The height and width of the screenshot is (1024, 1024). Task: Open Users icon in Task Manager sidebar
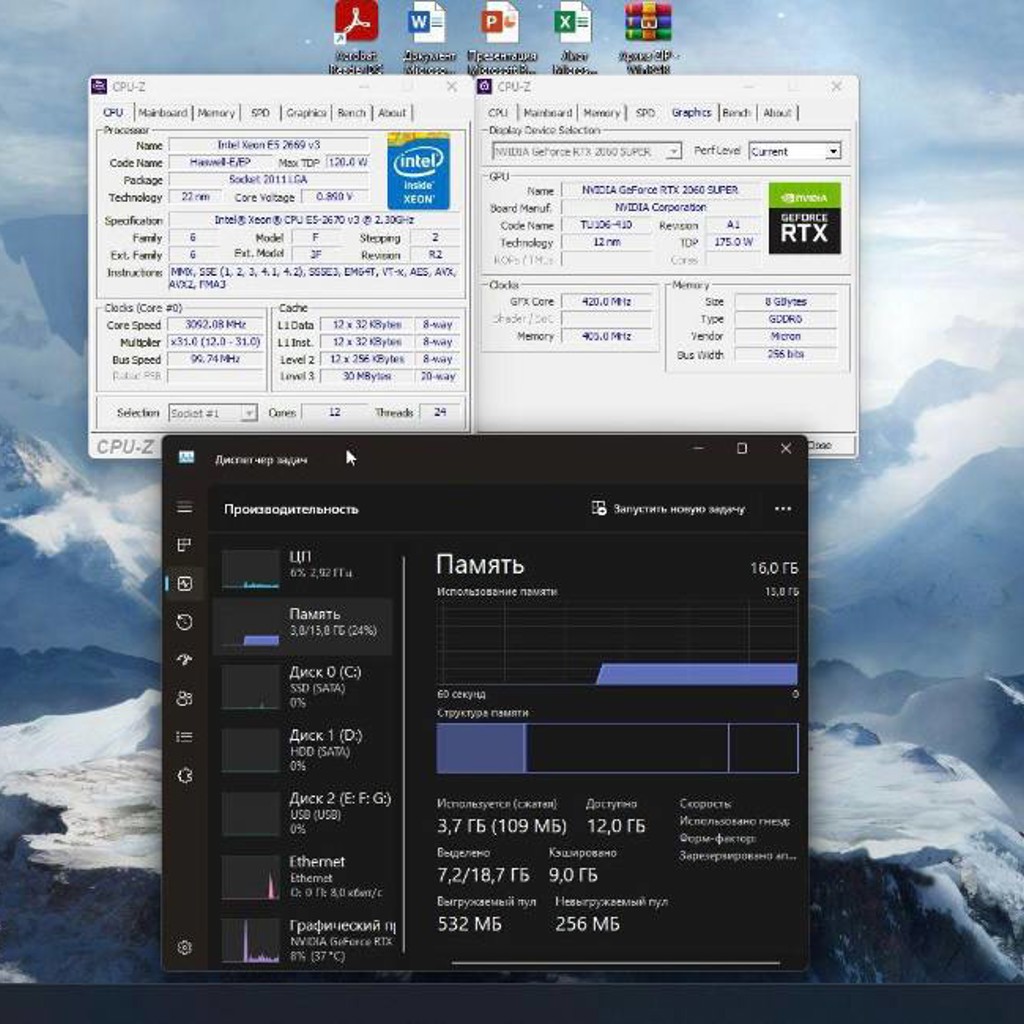(185, 698)
